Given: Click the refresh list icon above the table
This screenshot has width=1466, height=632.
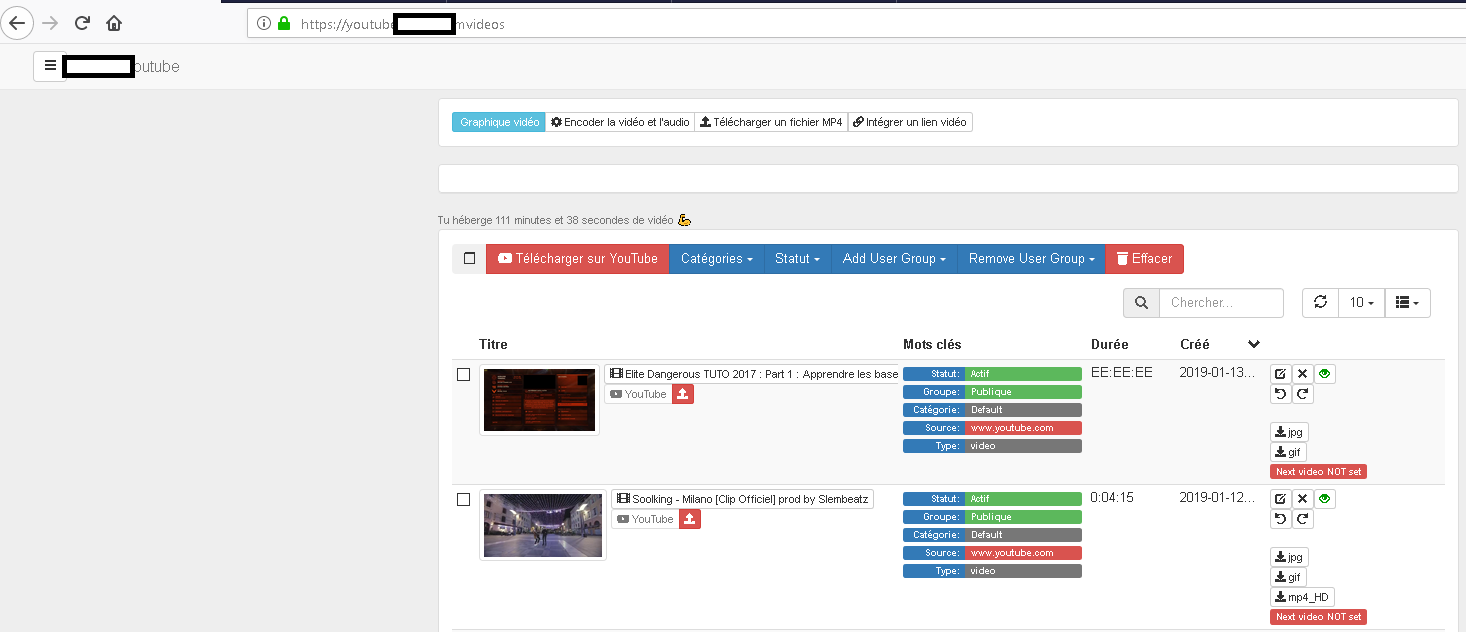Looking at the screenshot, I should pyautogui.click(x=1319, y=302).
